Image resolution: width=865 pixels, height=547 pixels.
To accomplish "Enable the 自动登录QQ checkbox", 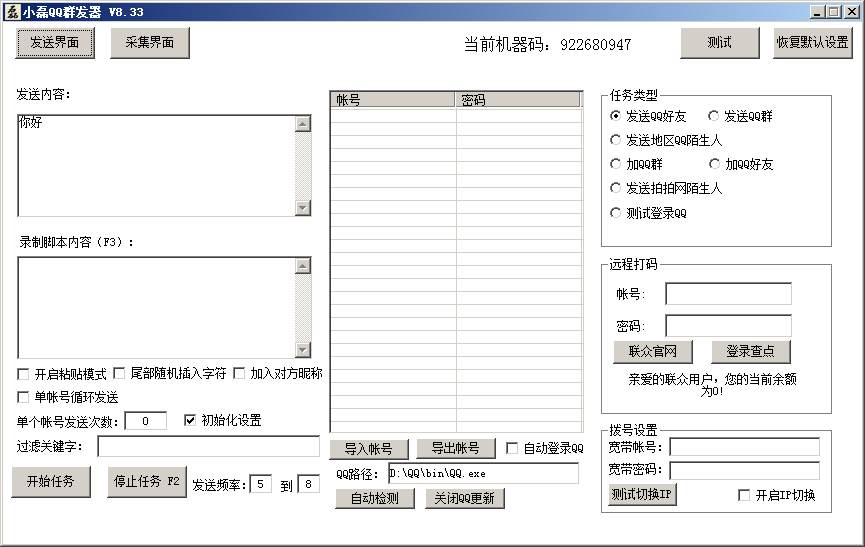I will coord(512,448).
